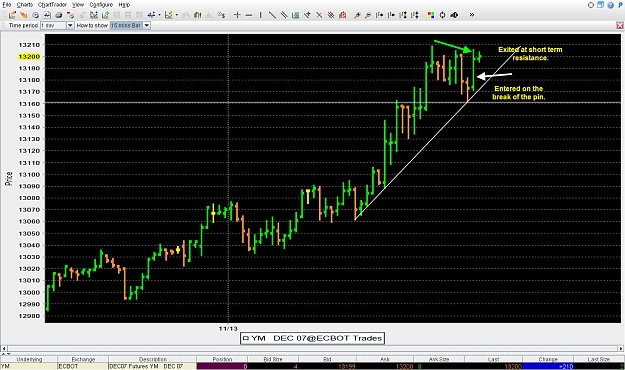Click the green add-chart plus icon

94,15
